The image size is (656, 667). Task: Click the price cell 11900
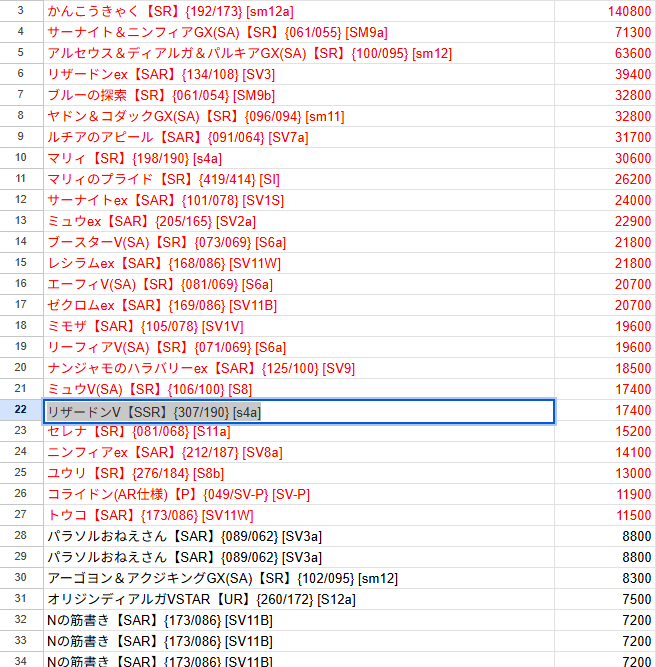point(605,494)
